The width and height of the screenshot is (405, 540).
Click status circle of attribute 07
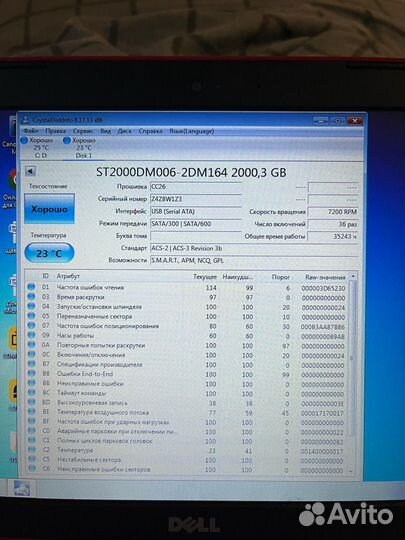(31, 325)
